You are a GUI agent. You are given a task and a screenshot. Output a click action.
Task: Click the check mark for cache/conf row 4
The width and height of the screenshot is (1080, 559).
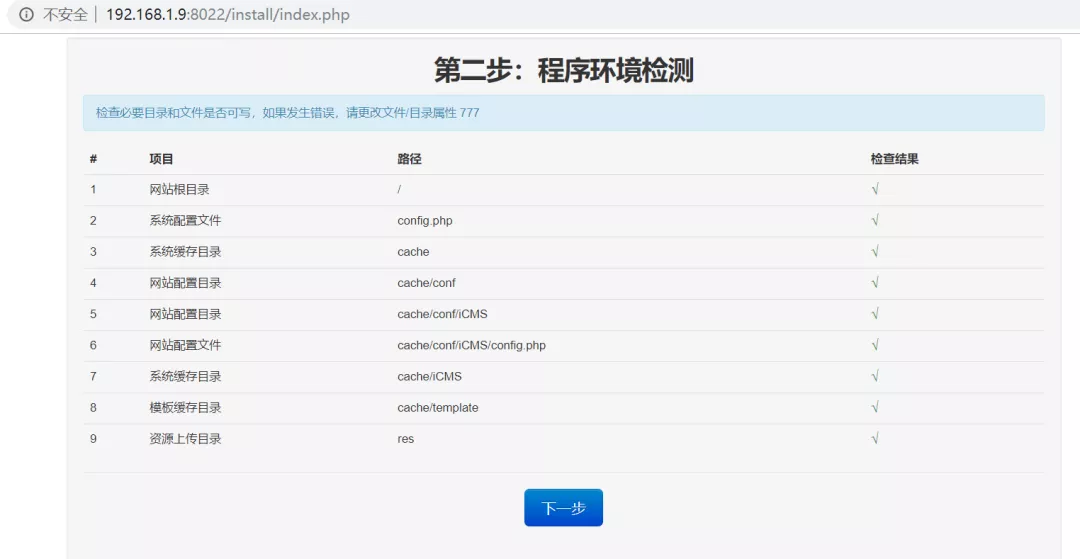tap(875, 283)
